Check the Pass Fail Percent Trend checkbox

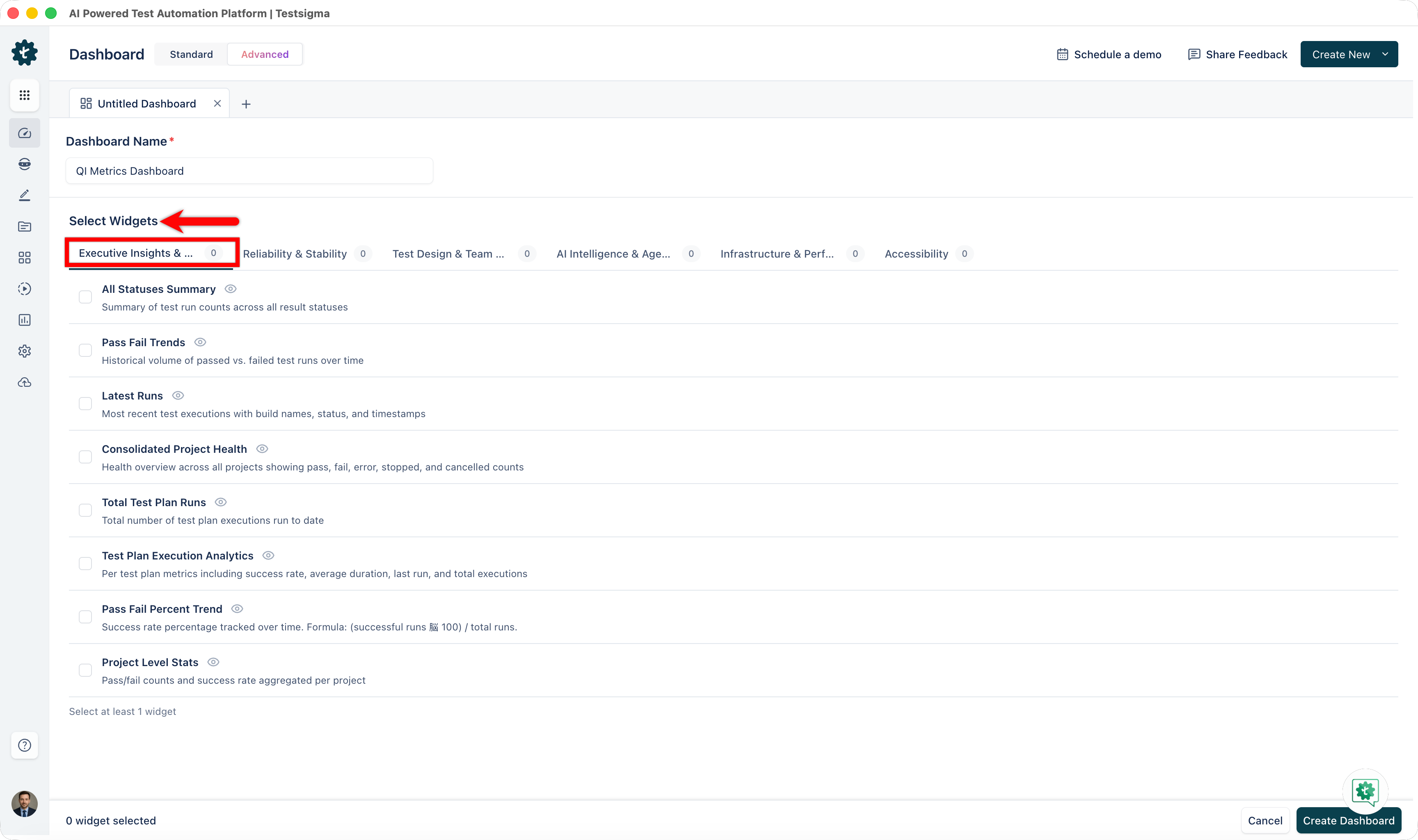pyautogui.click(x=85, y=617)
